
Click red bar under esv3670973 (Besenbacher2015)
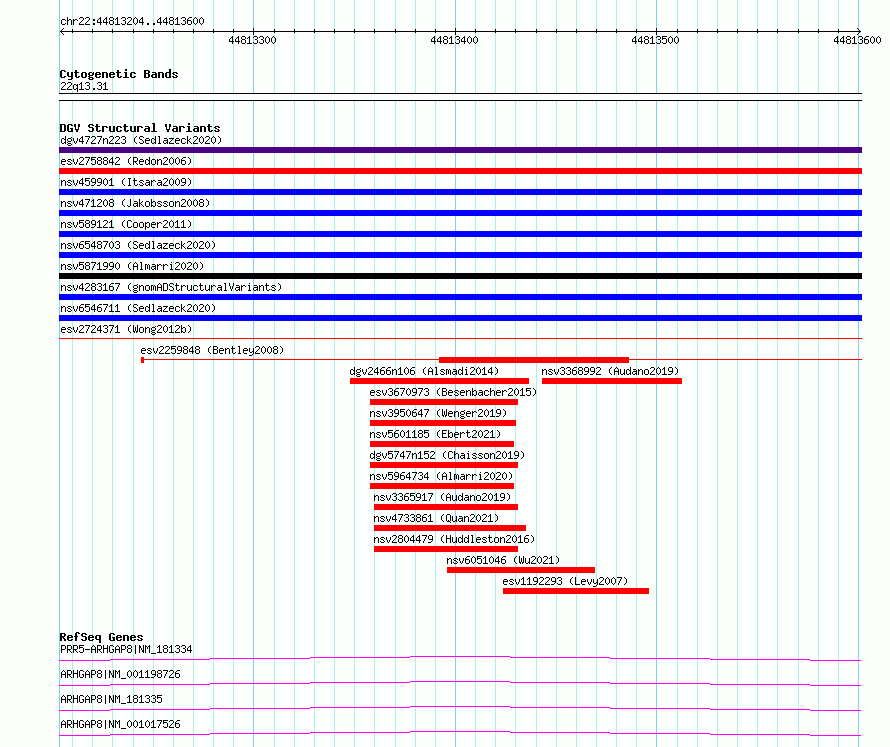(x=444, y=402)
